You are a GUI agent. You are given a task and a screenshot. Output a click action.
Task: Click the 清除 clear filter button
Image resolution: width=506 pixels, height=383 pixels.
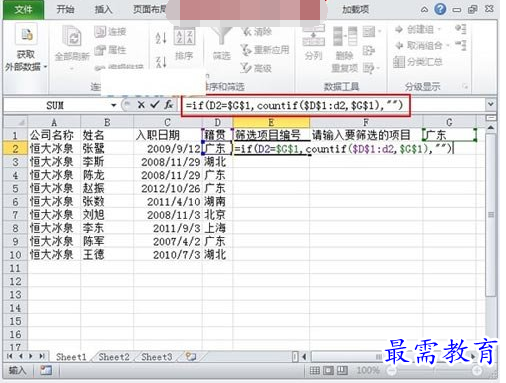tap(257, 31)
